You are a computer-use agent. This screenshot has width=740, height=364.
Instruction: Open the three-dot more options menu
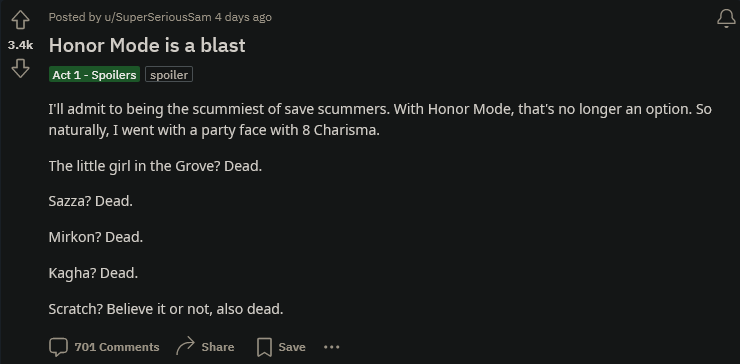(332, 347)
